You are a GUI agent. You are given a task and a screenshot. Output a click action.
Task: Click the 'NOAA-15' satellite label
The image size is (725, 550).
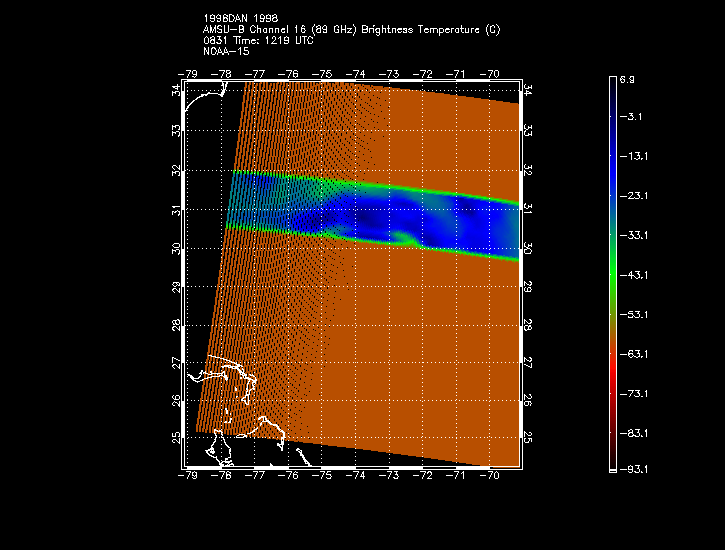point(226,51)
